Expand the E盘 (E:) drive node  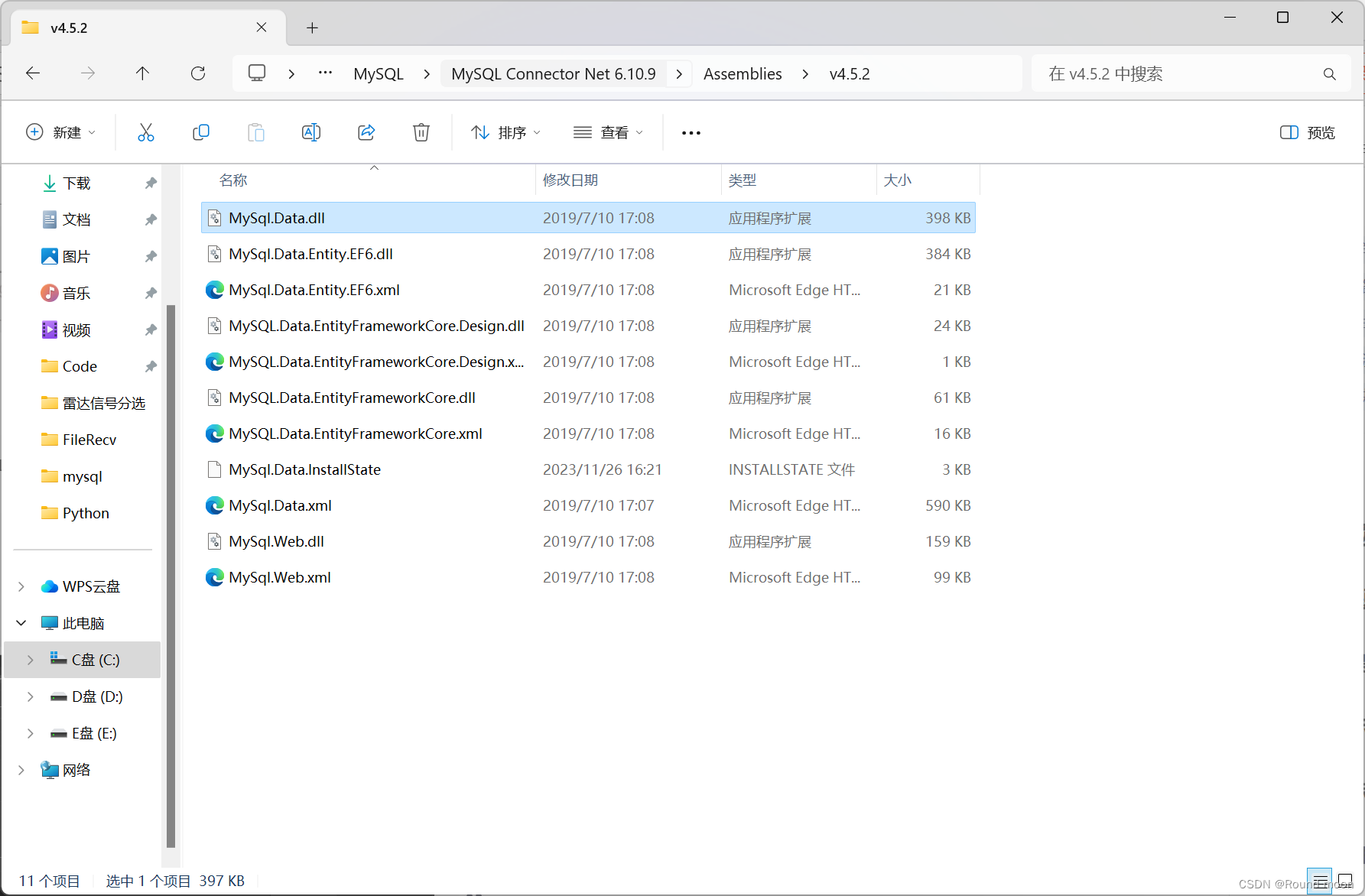coord(31,733)
